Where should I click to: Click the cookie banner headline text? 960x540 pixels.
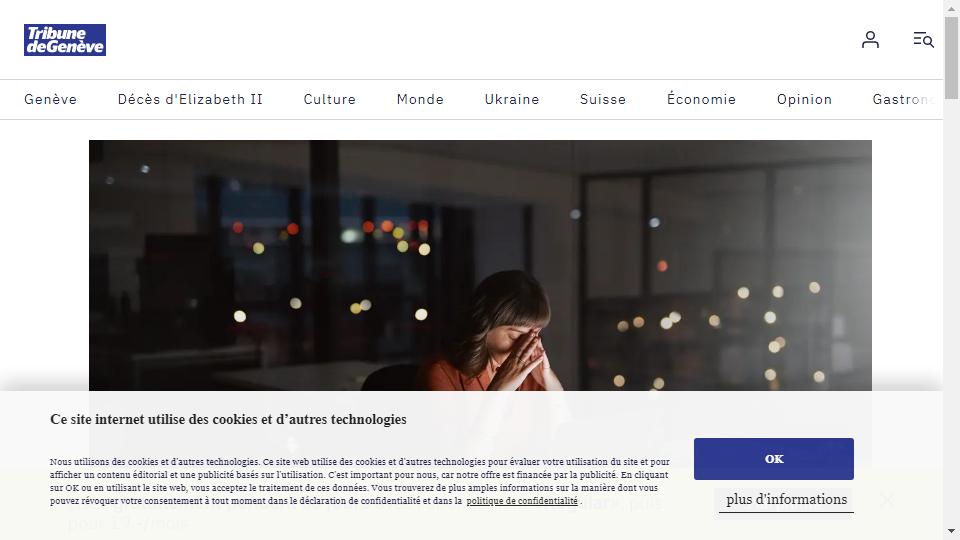[228, 419]
